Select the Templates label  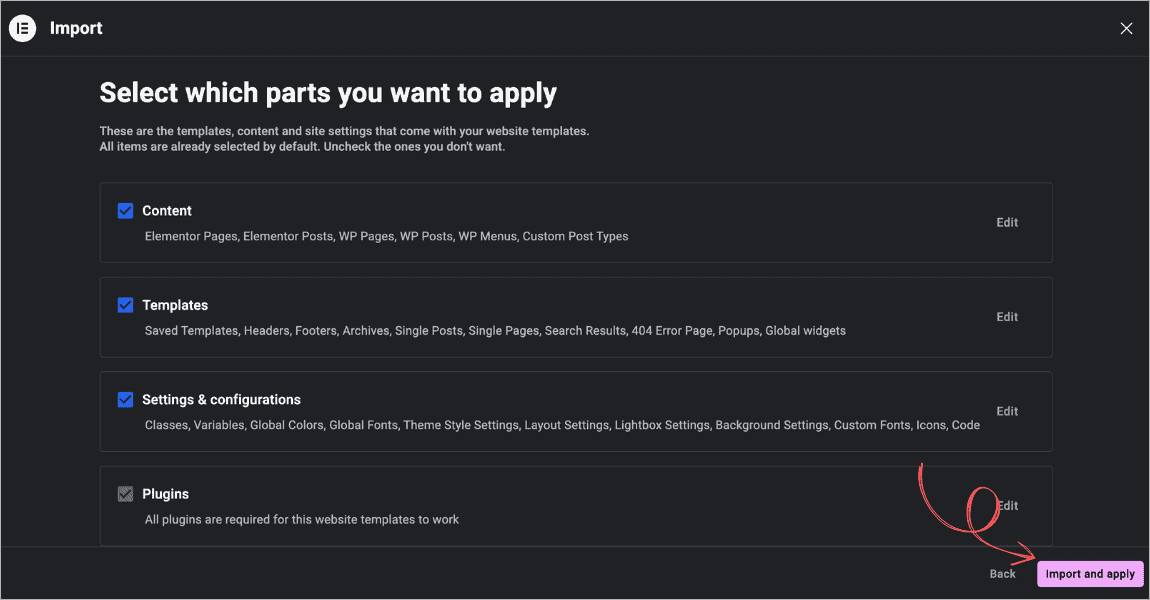point(175,305)
